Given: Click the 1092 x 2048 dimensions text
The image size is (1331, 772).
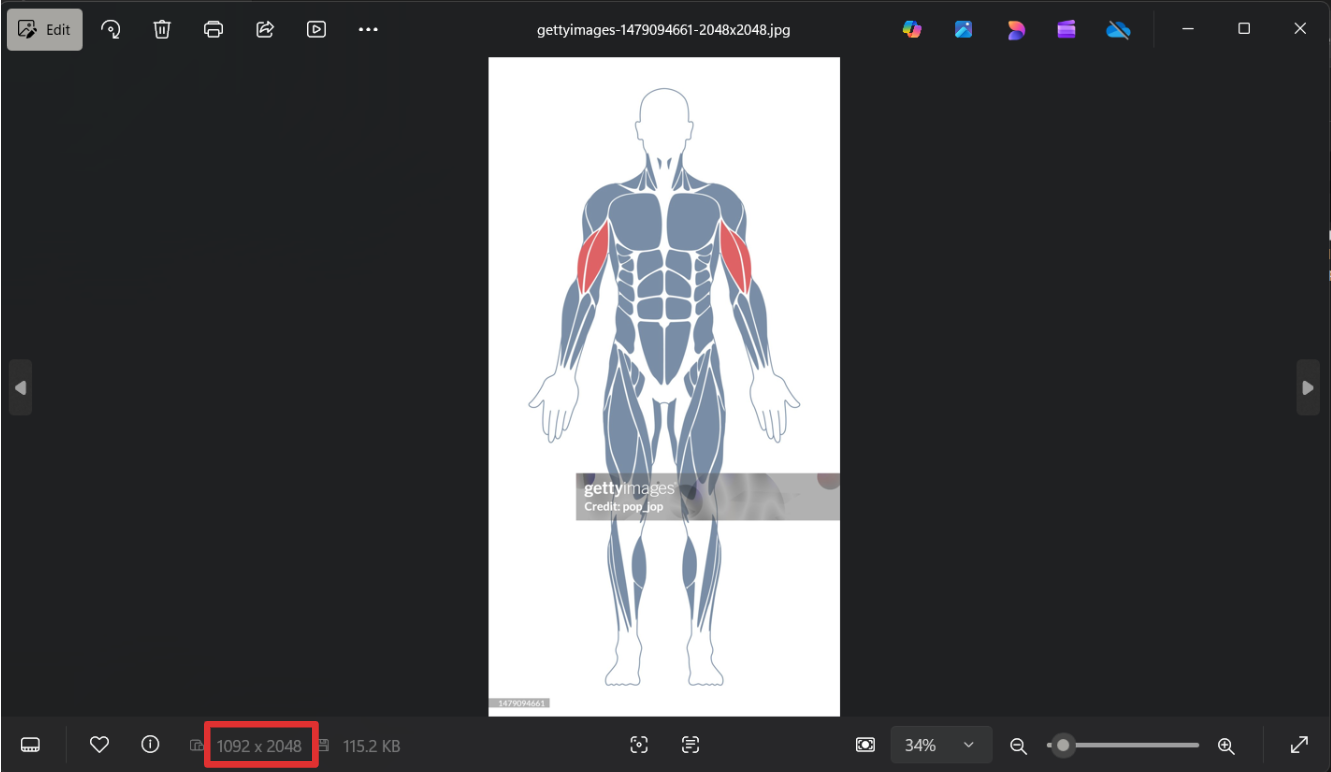Looking at the screenshot, I should click(259, 746).
